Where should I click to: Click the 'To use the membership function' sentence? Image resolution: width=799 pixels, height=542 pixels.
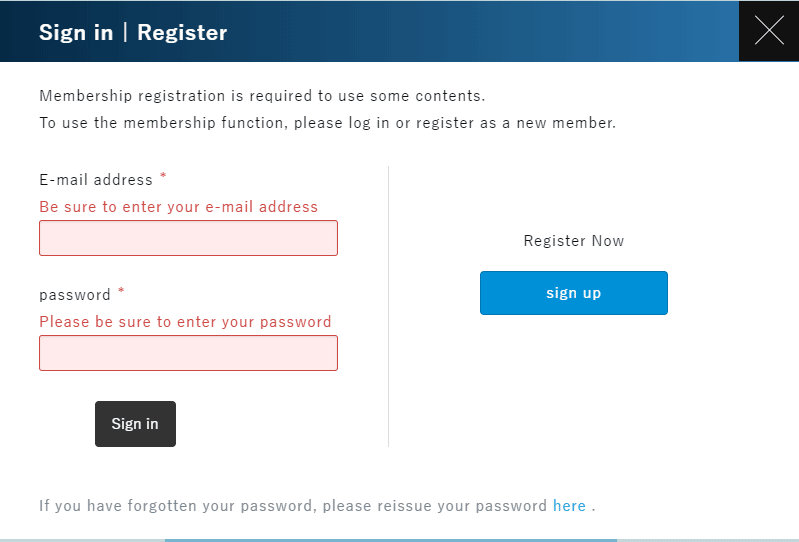coord(327,124)
